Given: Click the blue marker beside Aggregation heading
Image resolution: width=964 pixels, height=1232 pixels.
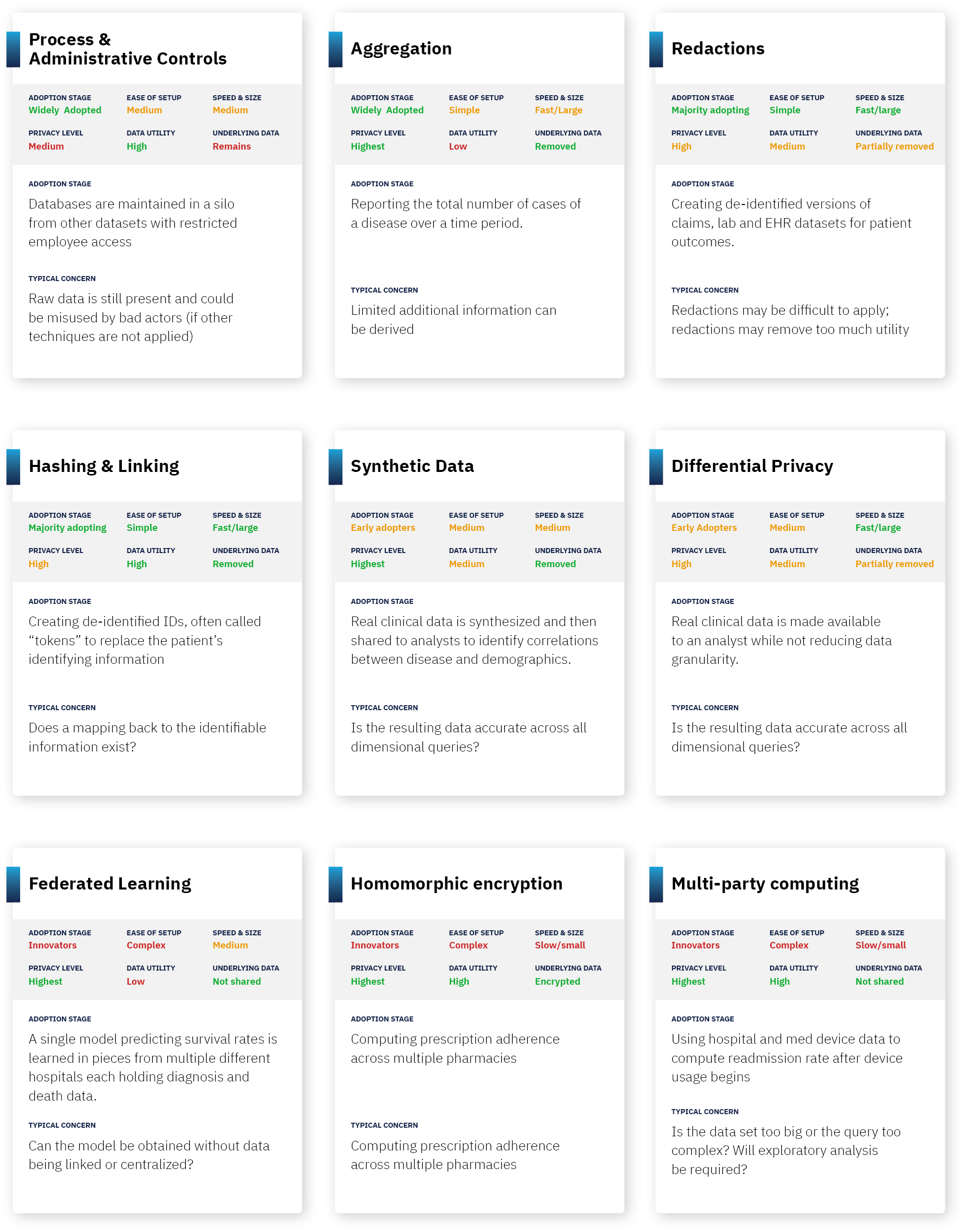Looking at the screenshot, I should (x=335, y=49).
